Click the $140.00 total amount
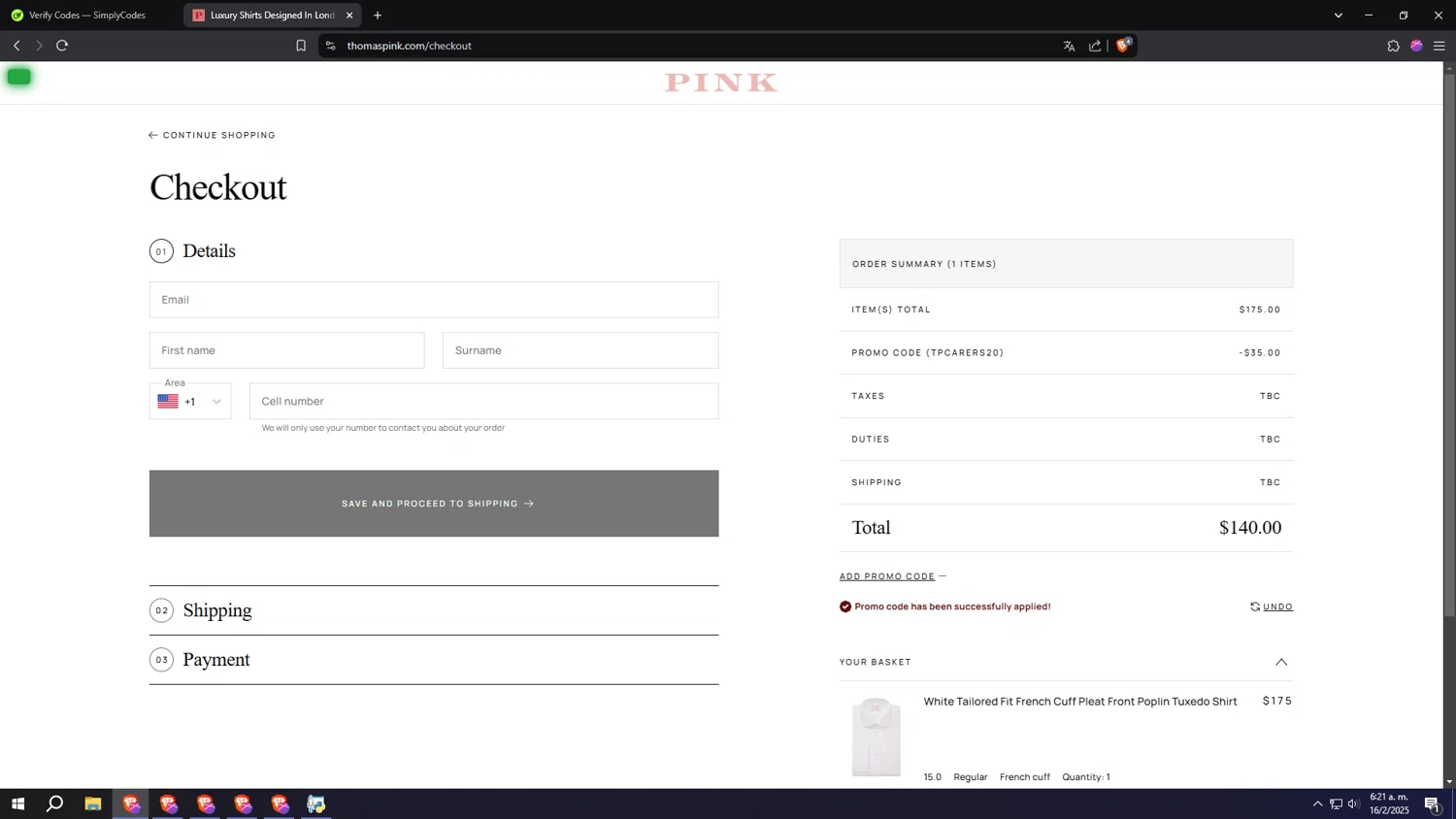Screen dimensions: 1456x819 coord(1250,528)
